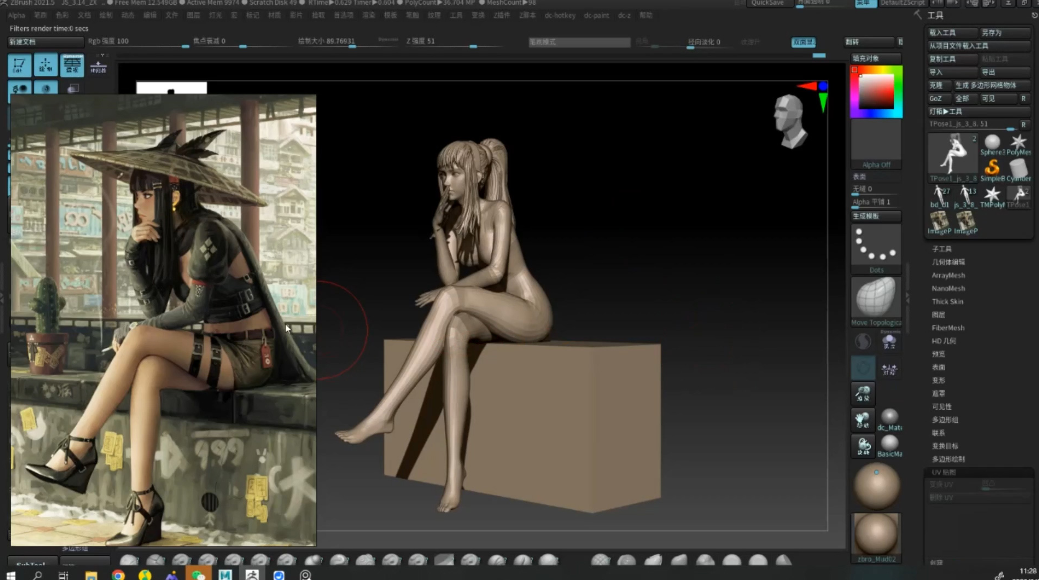The image size is (1039, 580).
Task: Open taskbar search magnifier
Action: pyautogui.click(x=37, y=575)
